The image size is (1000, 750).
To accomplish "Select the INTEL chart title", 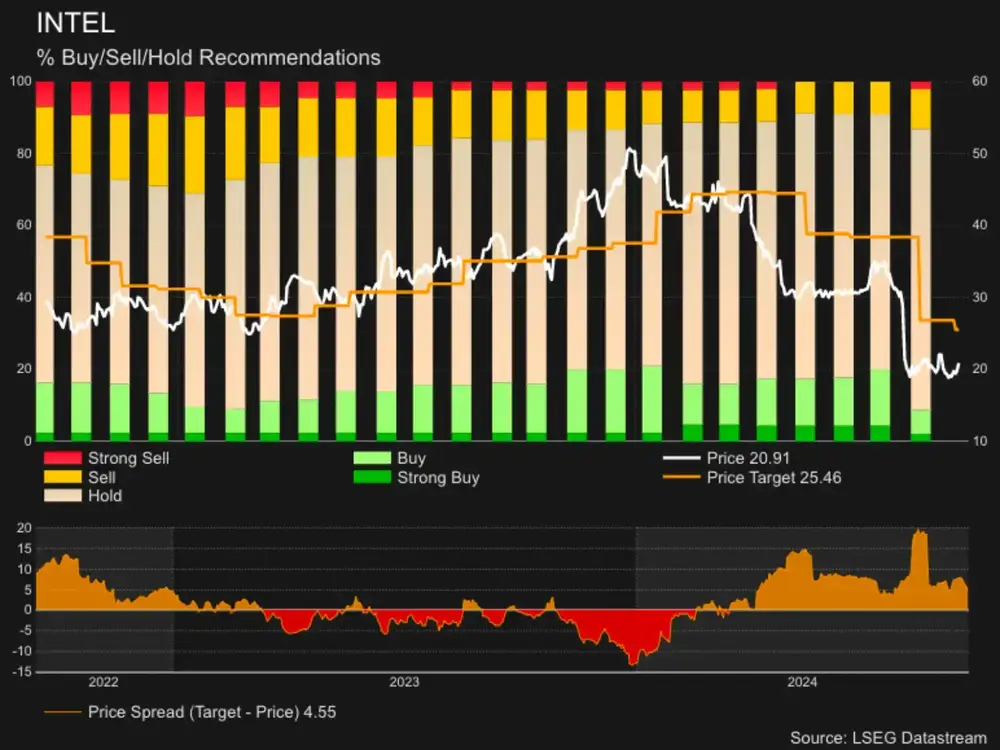I will click(76, 24).
